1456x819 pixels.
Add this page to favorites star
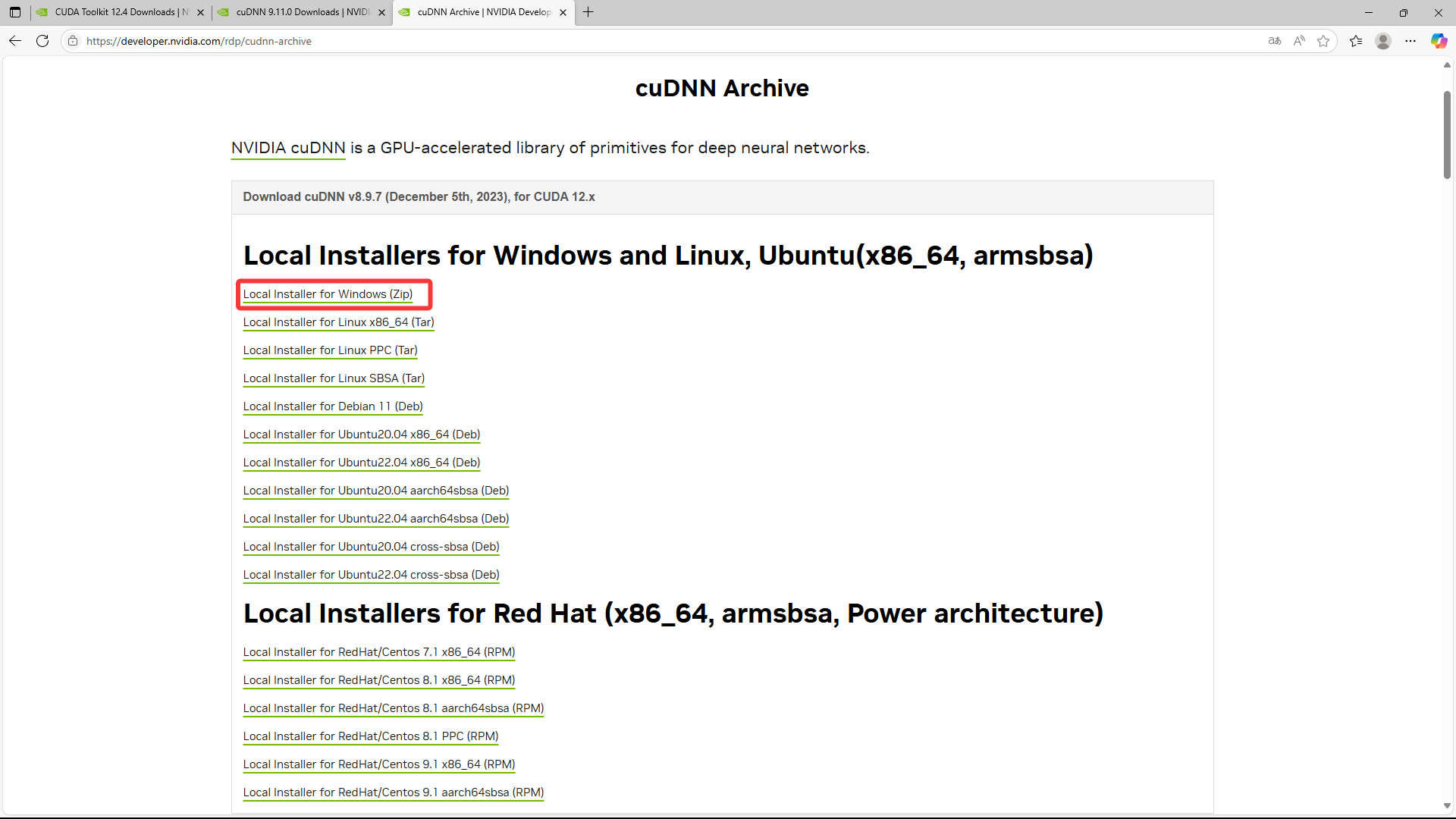[1323, 41]
